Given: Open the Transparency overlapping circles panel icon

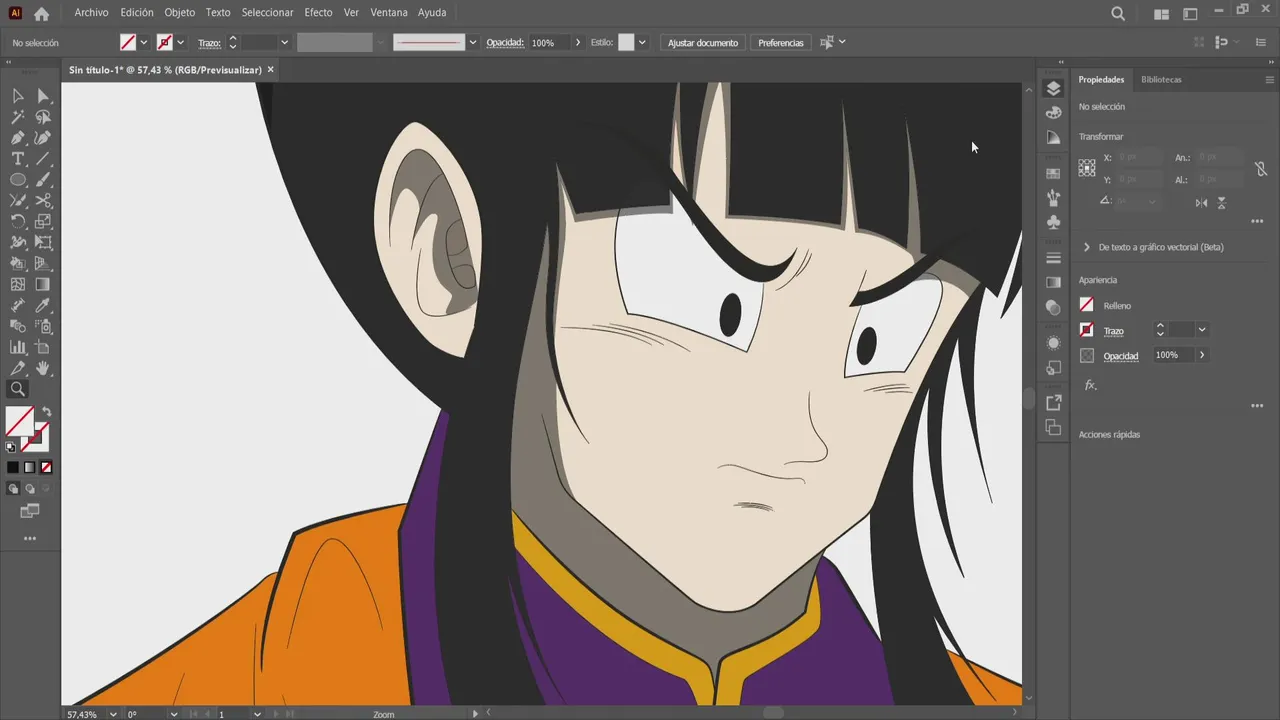Looking at the screenshot, I should coord(1053,307).
